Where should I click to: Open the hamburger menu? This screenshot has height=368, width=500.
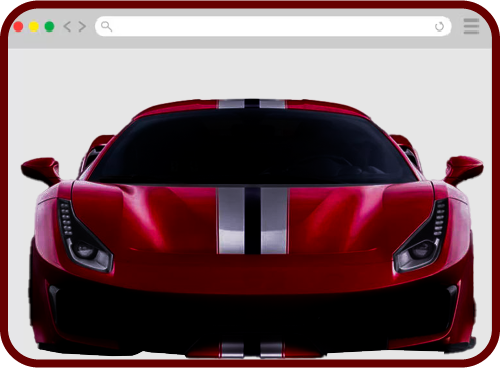(x=471, y=26)
